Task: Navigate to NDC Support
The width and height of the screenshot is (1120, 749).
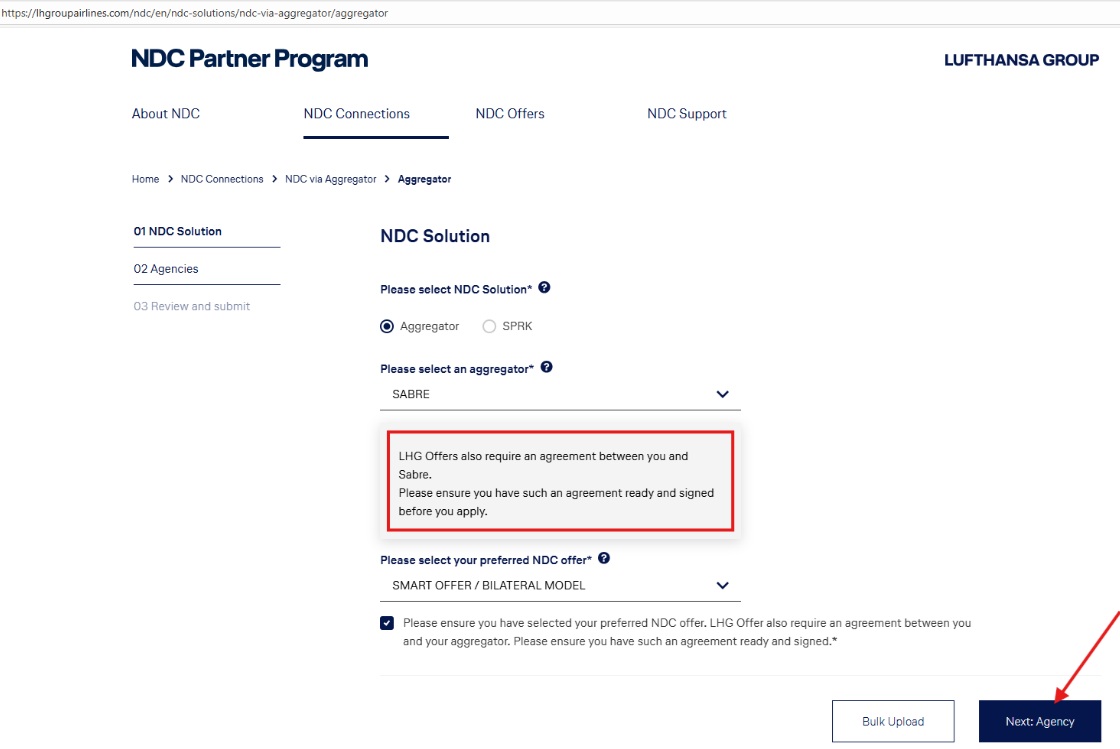Action: 687,113
